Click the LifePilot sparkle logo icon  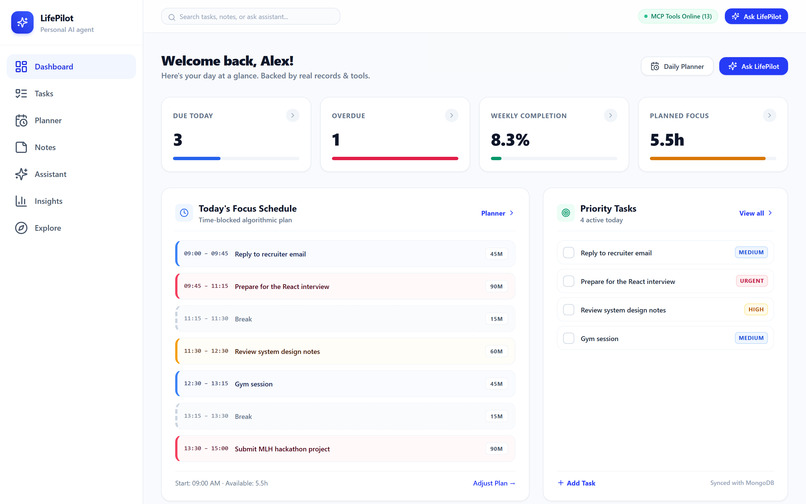pos(22,23)
